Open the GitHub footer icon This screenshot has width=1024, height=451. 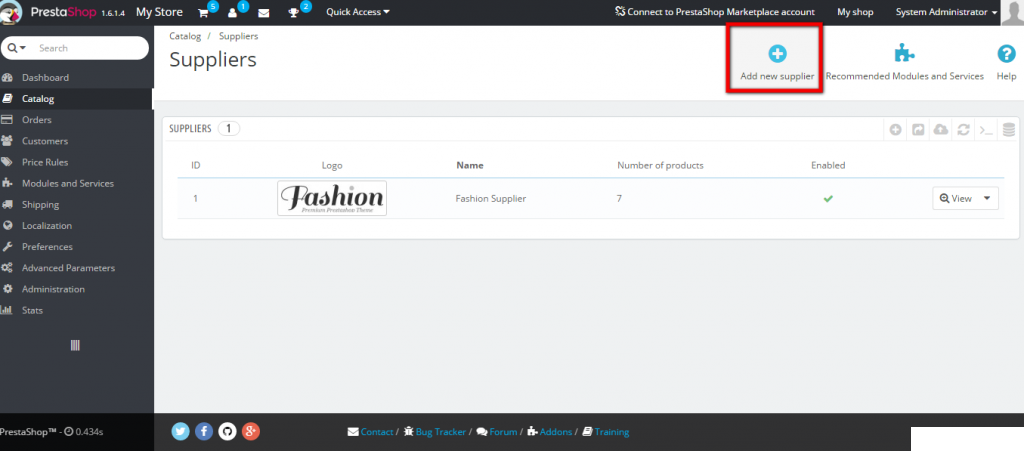pos(227,431)
